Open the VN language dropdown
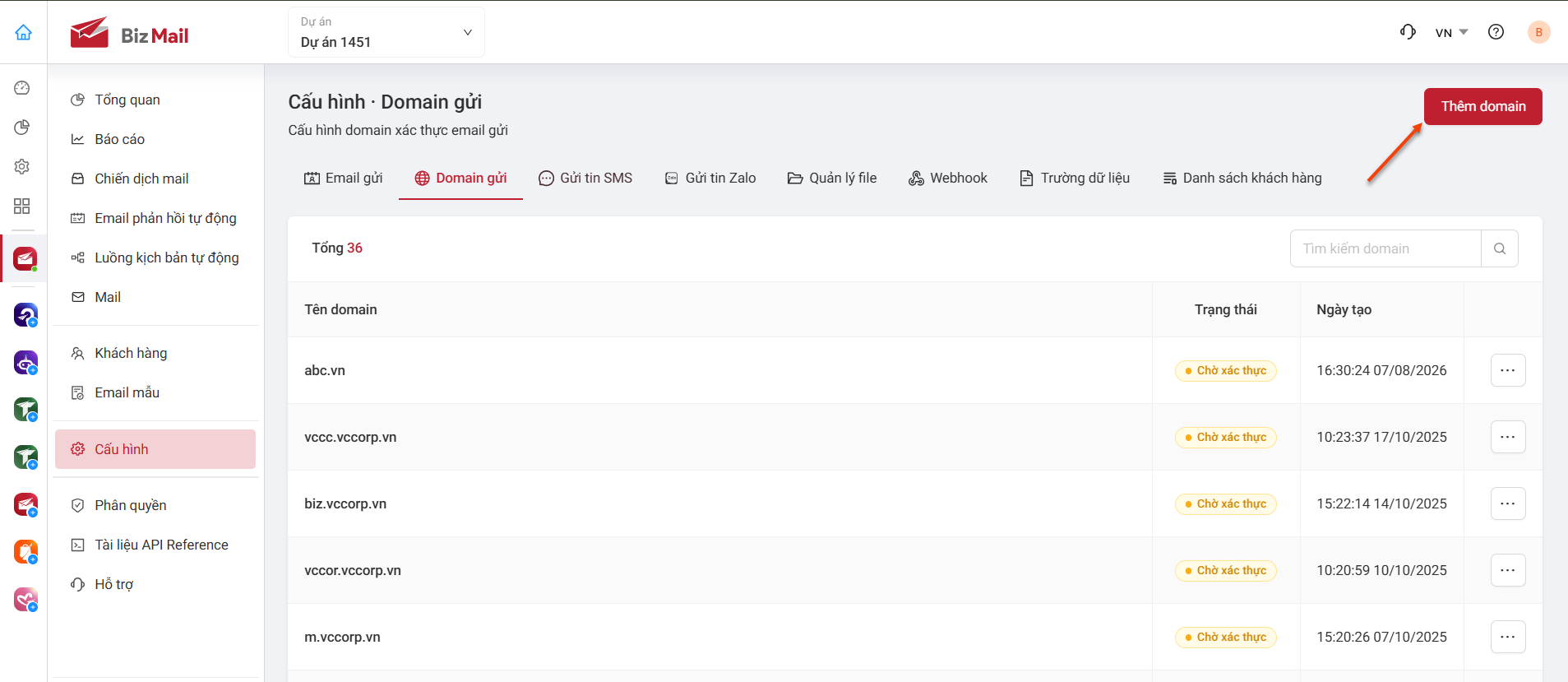 coord(1451,33)
